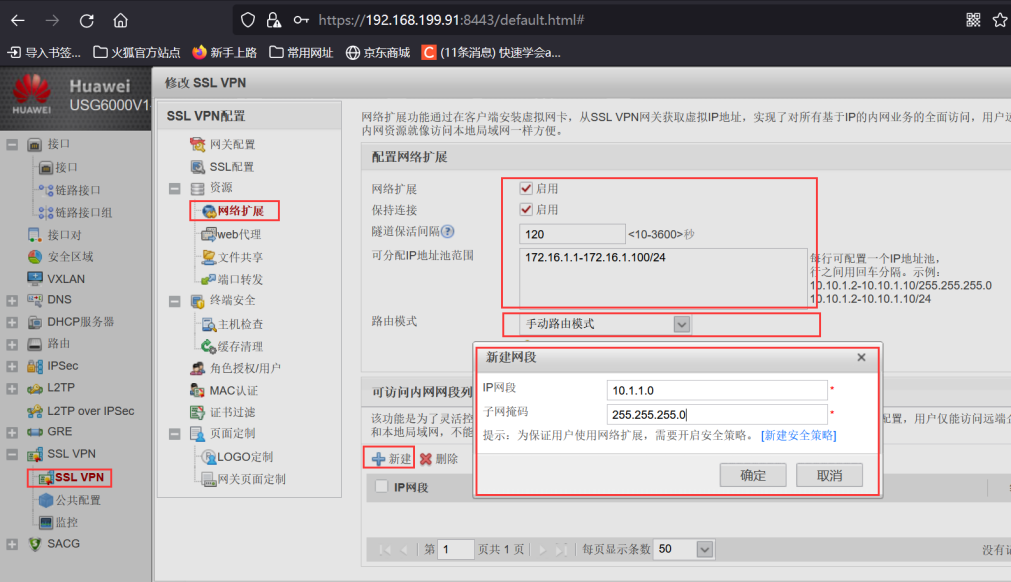Select web代理 proxy icon
This screenshot has height=582, width=1011.
(209, 234)
